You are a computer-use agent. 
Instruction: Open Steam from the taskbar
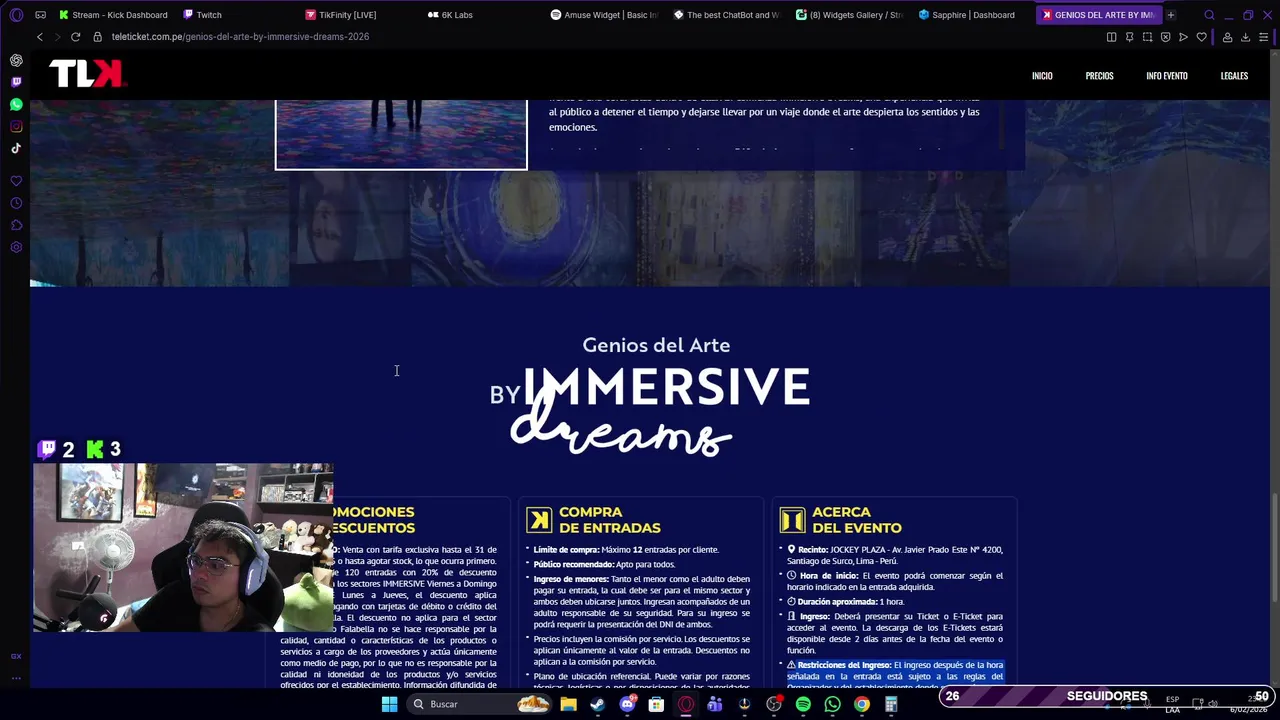597,704
